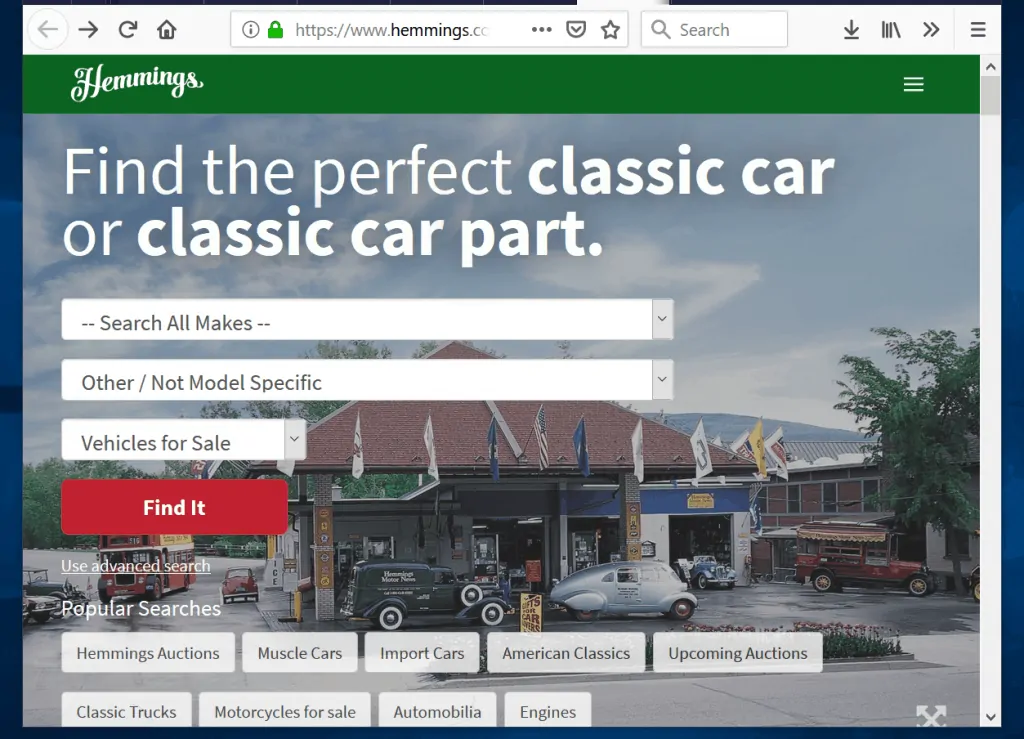Image resolution: width=1024 pixels, height=739 pixels.
Task: Go back with the browser back arrow
Action: (48, 29)
